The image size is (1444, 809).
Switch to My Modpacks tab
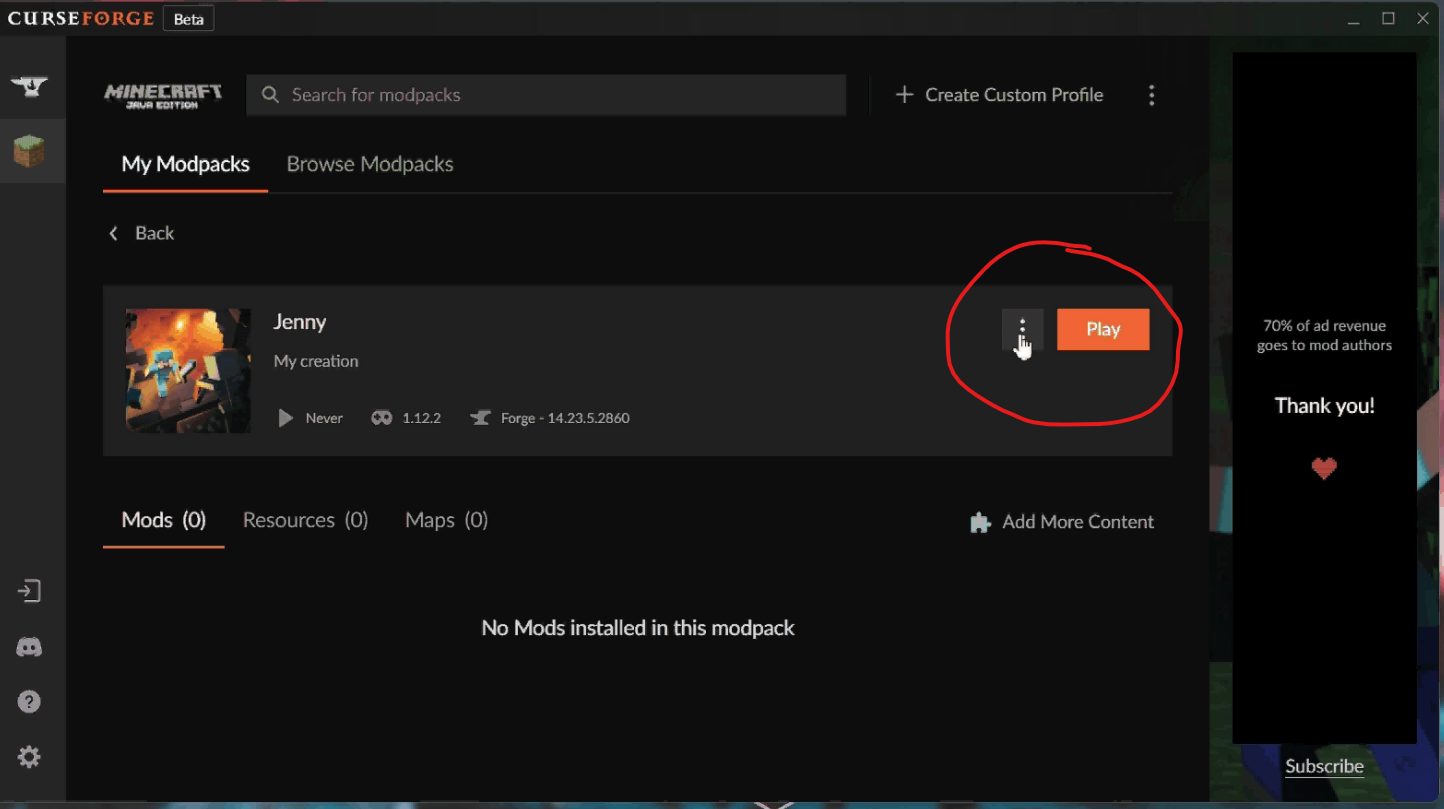[186, 164]
